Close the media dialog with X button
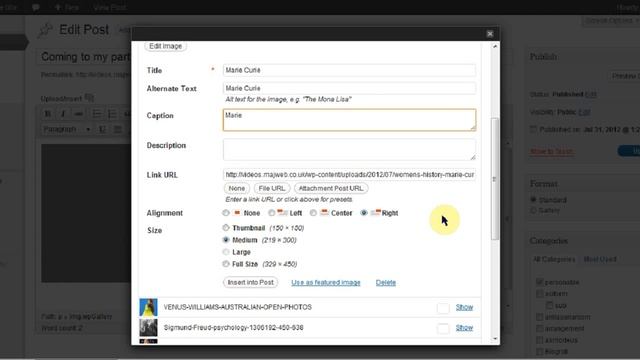 490,34
